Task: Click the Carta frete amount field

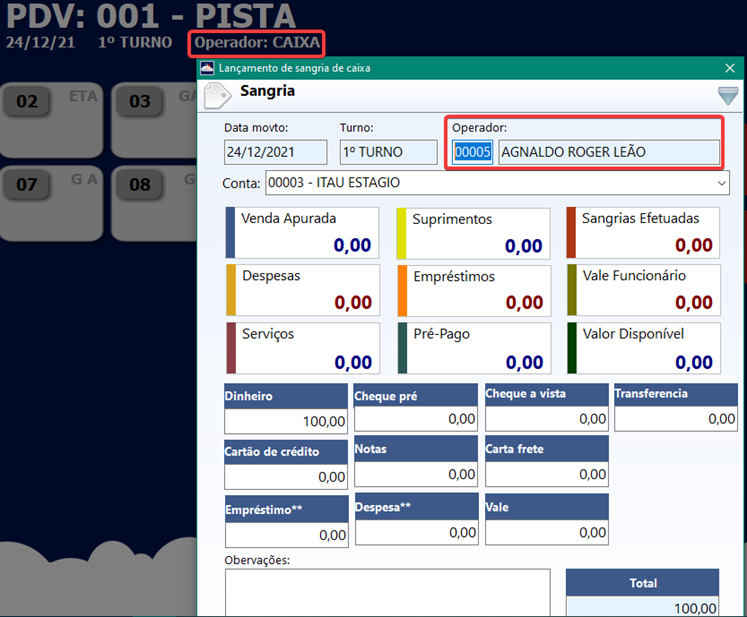Action: click(547, 475)
